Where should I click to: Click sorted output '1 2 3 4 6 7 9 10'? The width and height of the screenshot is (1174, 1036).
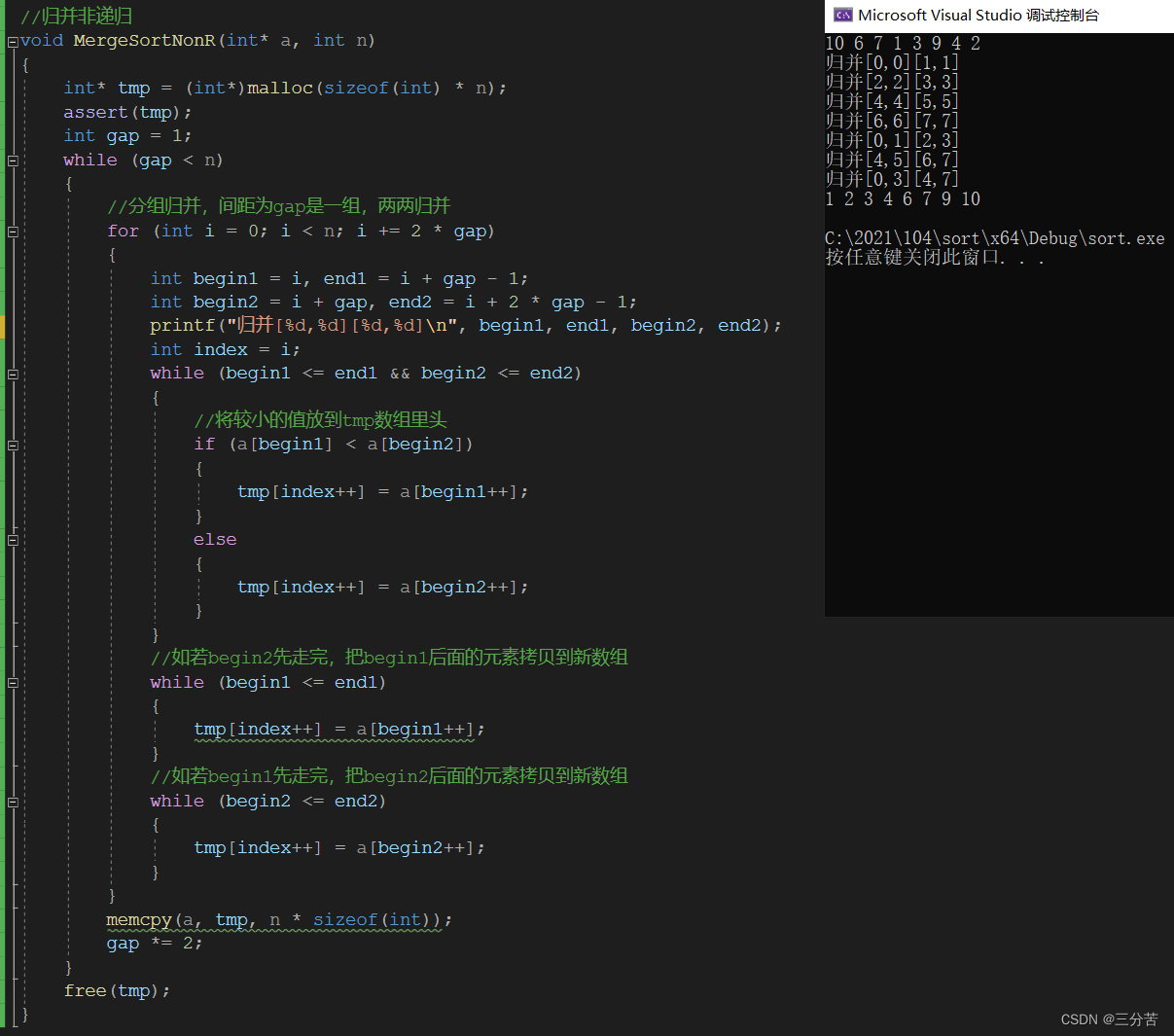903,198
